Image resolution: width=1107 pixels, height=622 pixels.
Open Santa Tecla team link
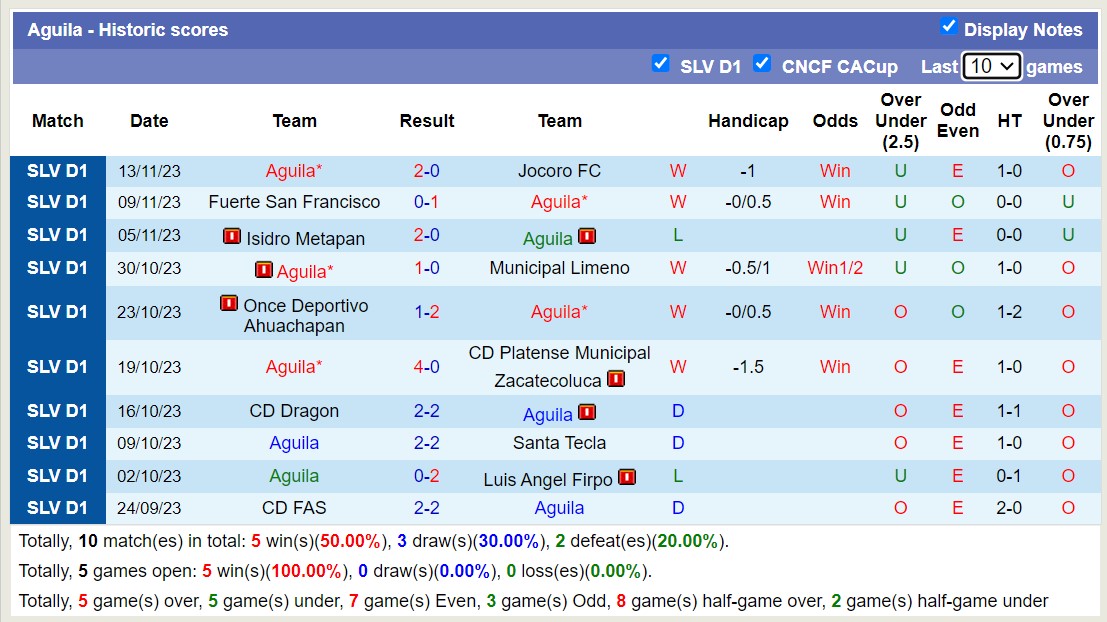click(x=559, y=443)
